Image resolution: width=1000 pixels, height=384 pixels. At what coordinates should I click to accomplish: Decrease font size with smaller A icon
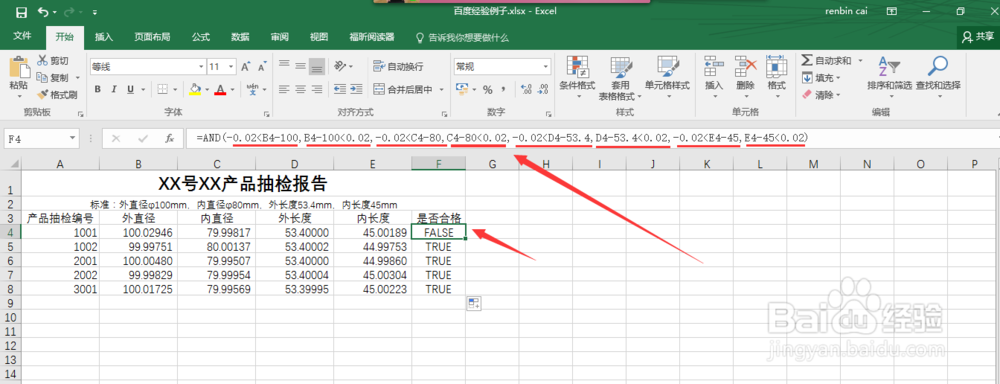pyautogui.click(x=261, y=66)
